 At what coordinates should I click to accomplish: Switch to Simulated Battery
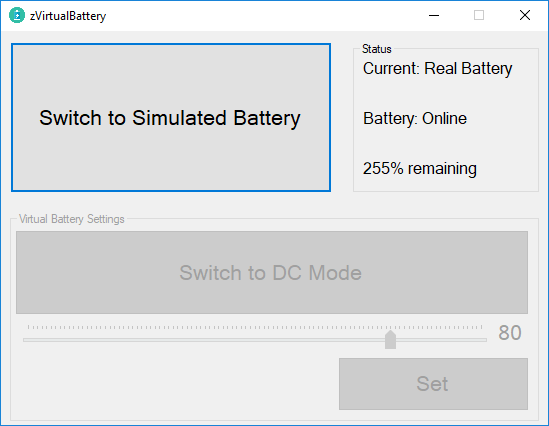coord(171,118)
